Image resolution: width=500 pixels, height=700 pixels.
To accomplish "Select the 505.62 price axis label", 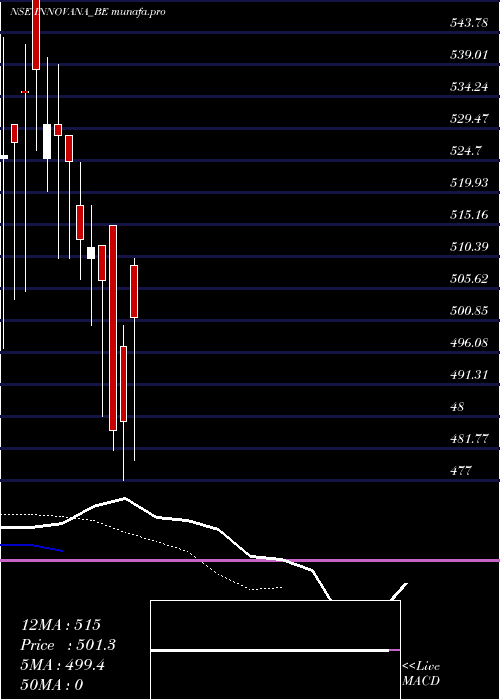I will (469, 279).
